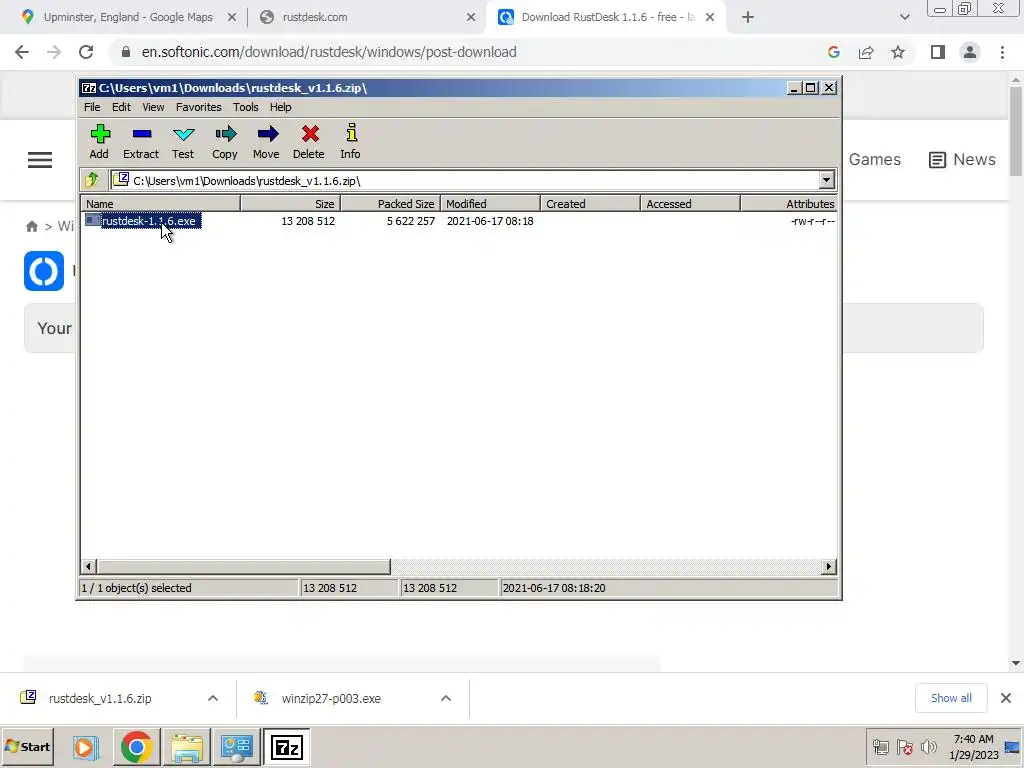
Task: Select the rustdesk-1.1.6.exe file icon
Action: click(92, 221)
